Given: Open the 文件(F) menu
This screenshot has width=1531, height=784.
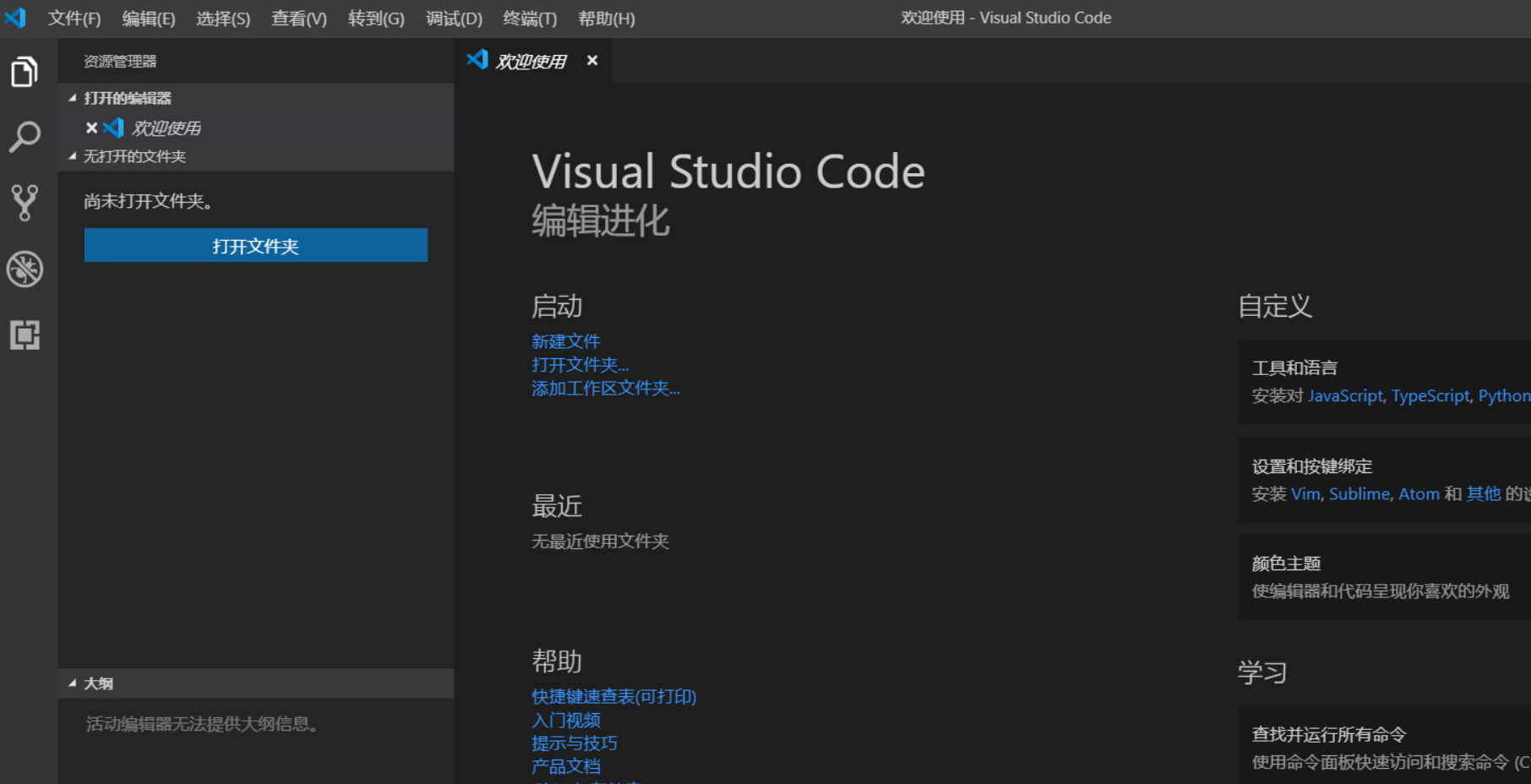Looking at the screenshot, I should [74, 18].
